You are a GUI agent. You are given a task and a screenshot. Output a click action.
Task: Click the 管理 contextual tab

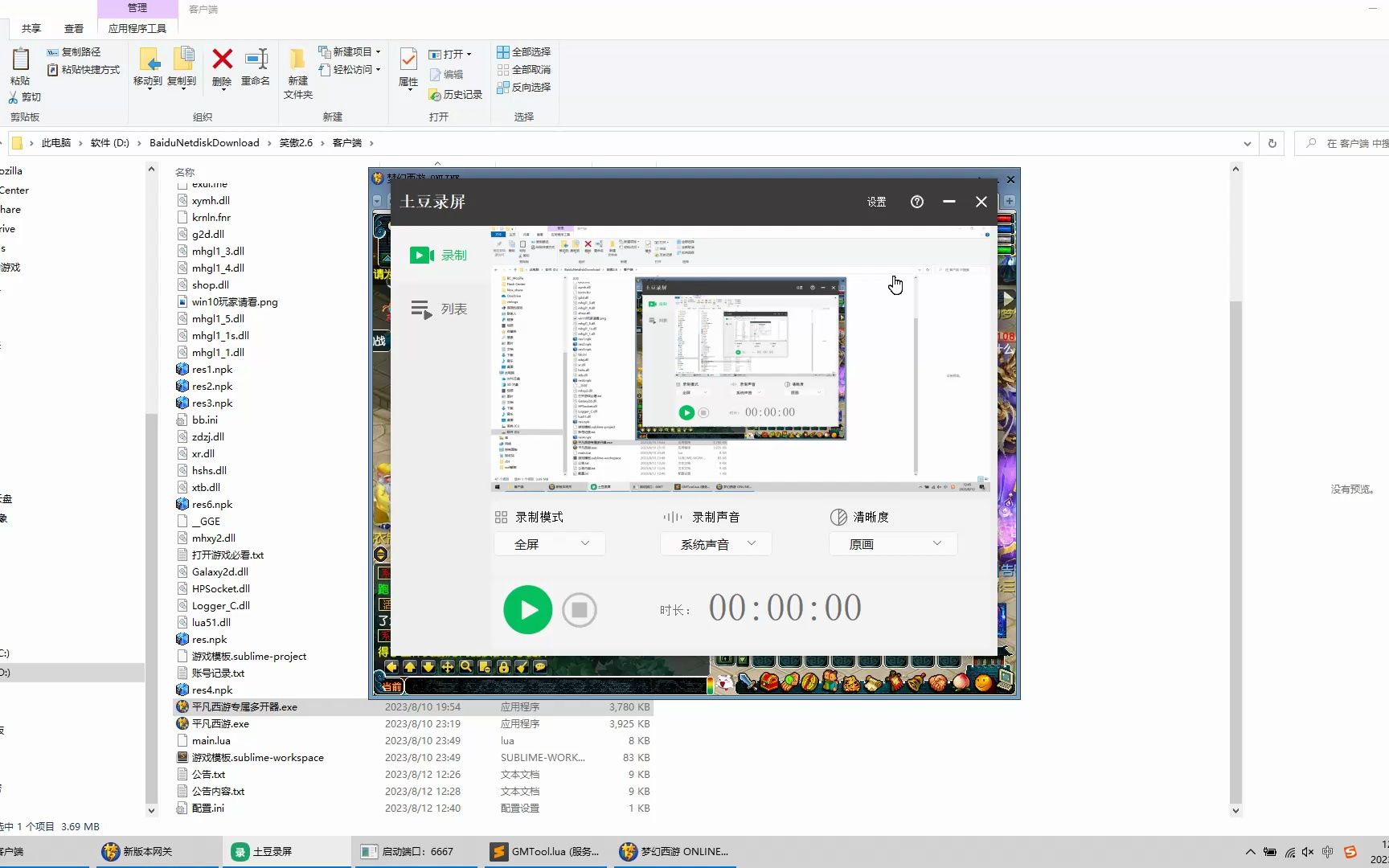[137, 8]
